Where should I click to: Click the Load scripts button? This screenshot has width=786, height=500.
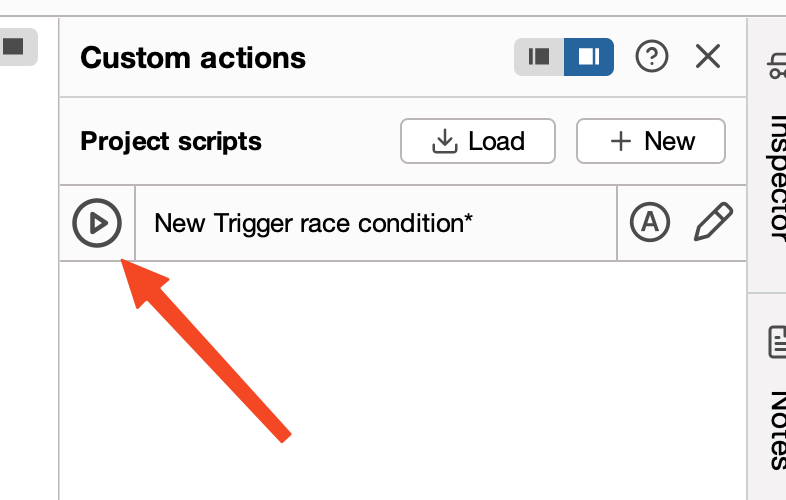point(477,141)
